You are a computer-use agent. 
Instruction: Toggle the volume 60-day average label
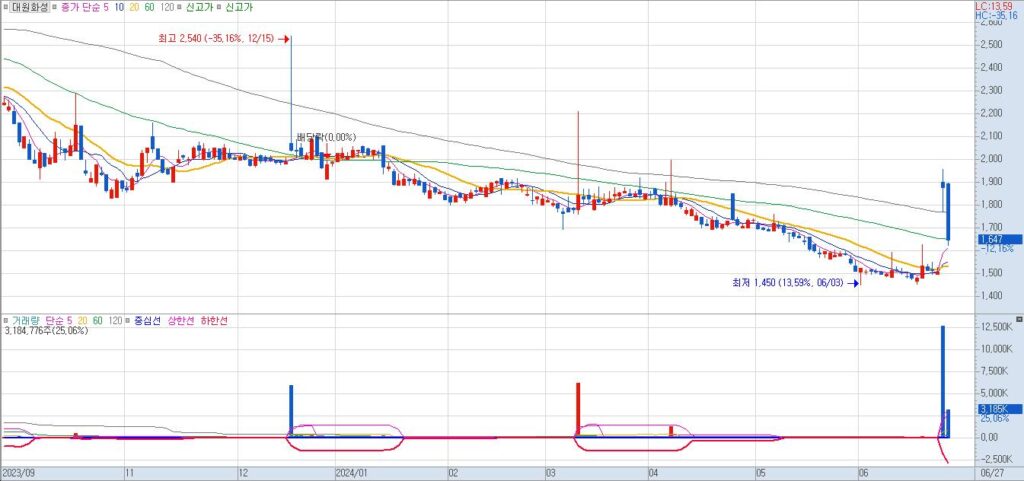pyautogui.click(x=97, y=321)
